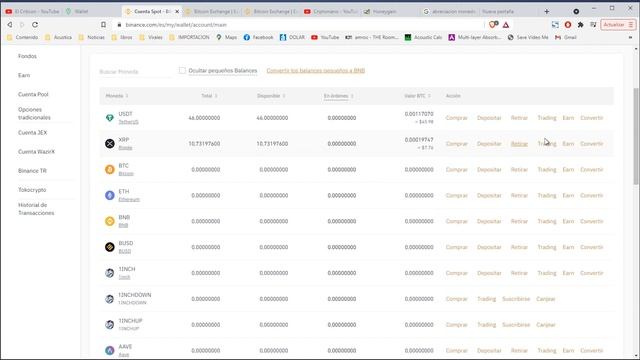Screen dimensions: 640x360
Task: Open Cuenta Pool in the sidebar
Action: point(33,94)
